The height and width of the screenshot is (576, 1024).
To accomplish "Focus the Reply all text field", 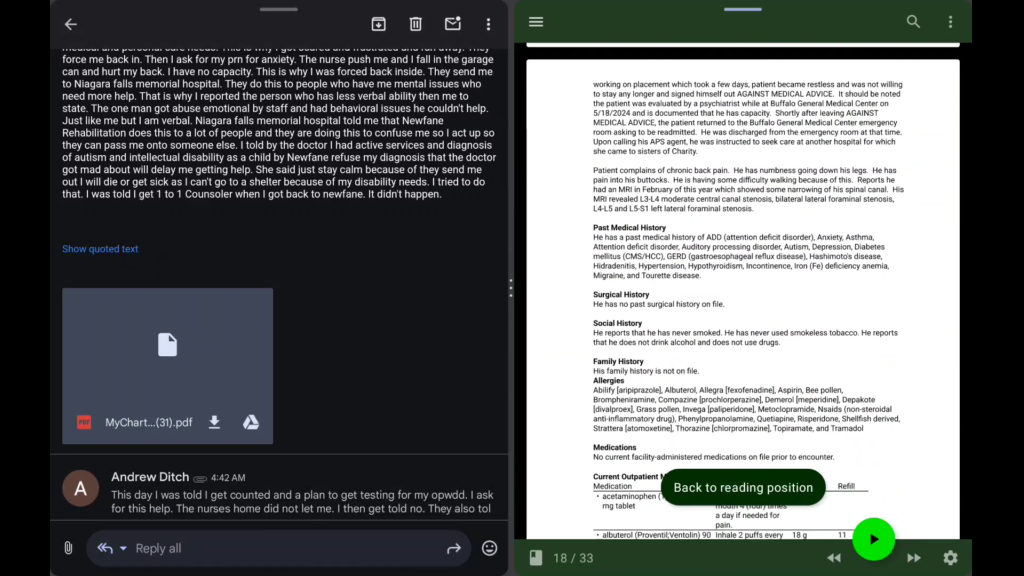I will [279, 548].
